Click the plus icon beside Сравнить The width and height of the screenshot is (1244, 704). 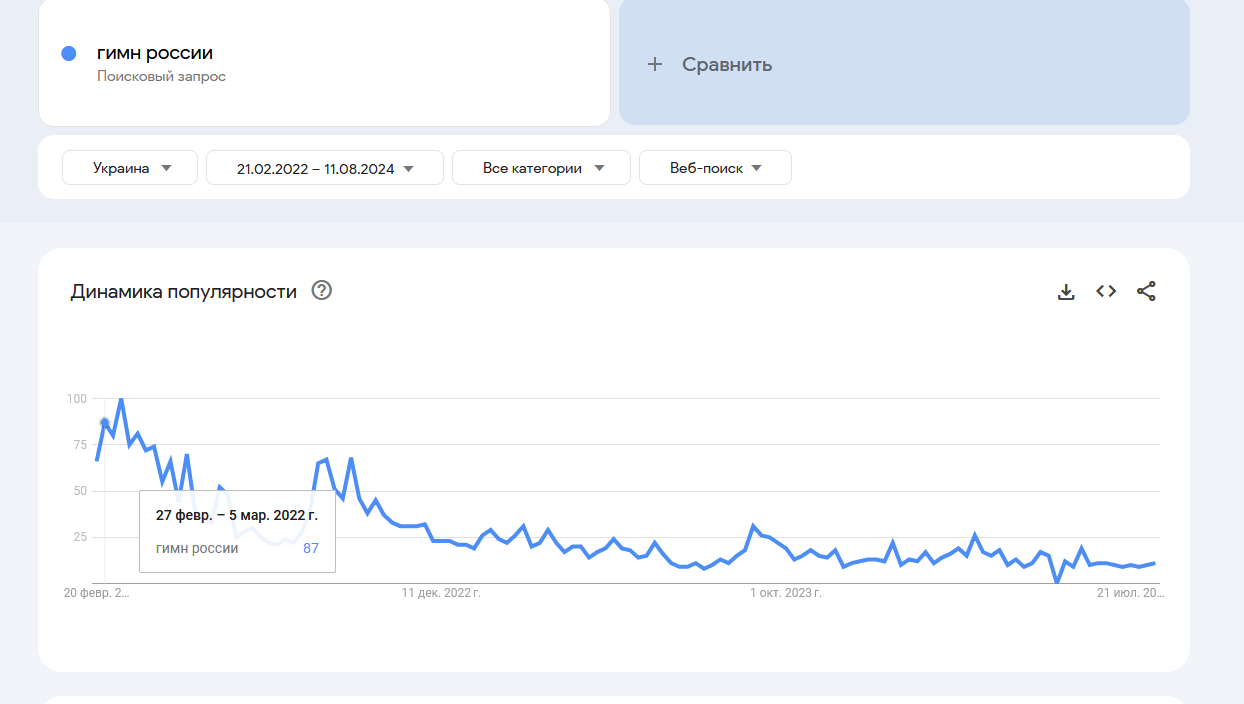pyautogui.click(x=655, y=64)
